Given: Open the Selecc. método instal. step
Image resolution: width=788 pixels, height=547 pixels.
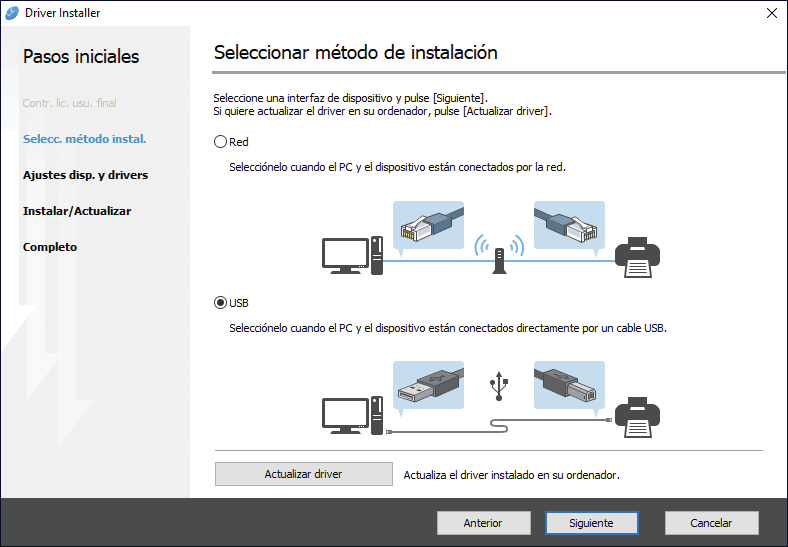Looking at the screenshot, I should pyautogui.click(x=85, y=139).
